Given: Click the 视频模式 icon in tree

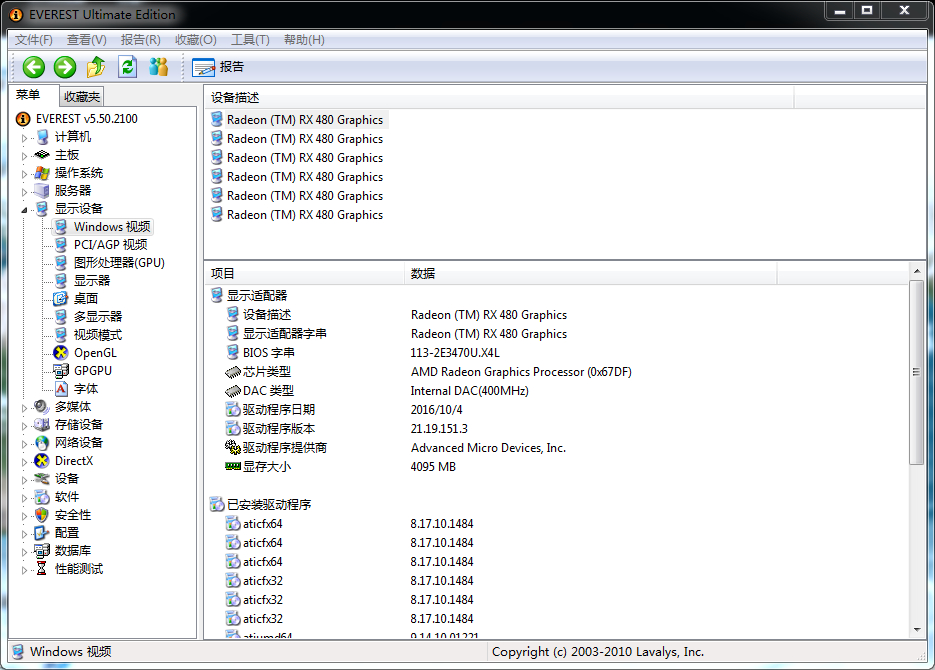Looking at the screenshot, I should tap(61, 335).
